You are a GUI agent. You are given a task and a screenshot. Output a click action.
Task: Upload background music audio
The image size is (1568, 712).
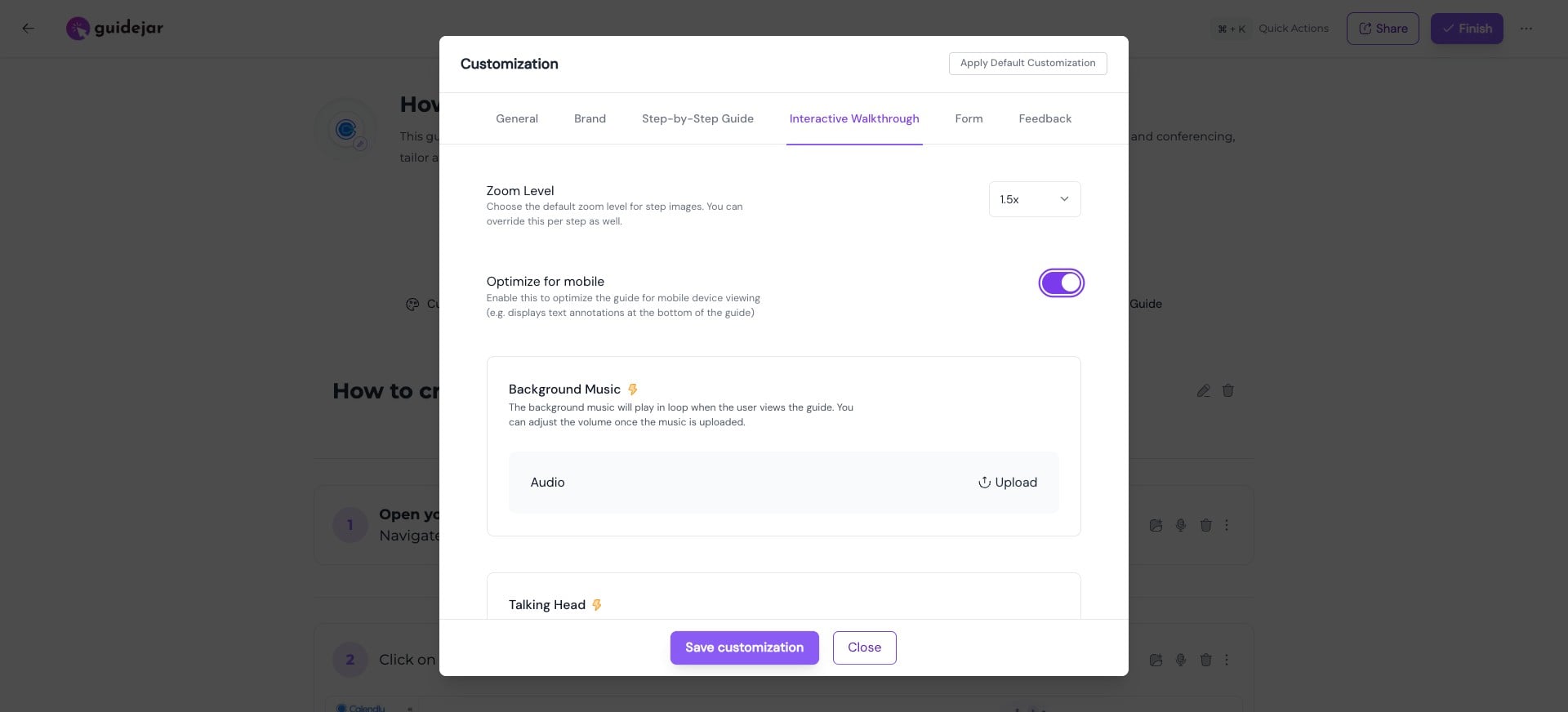point(1008,483)
